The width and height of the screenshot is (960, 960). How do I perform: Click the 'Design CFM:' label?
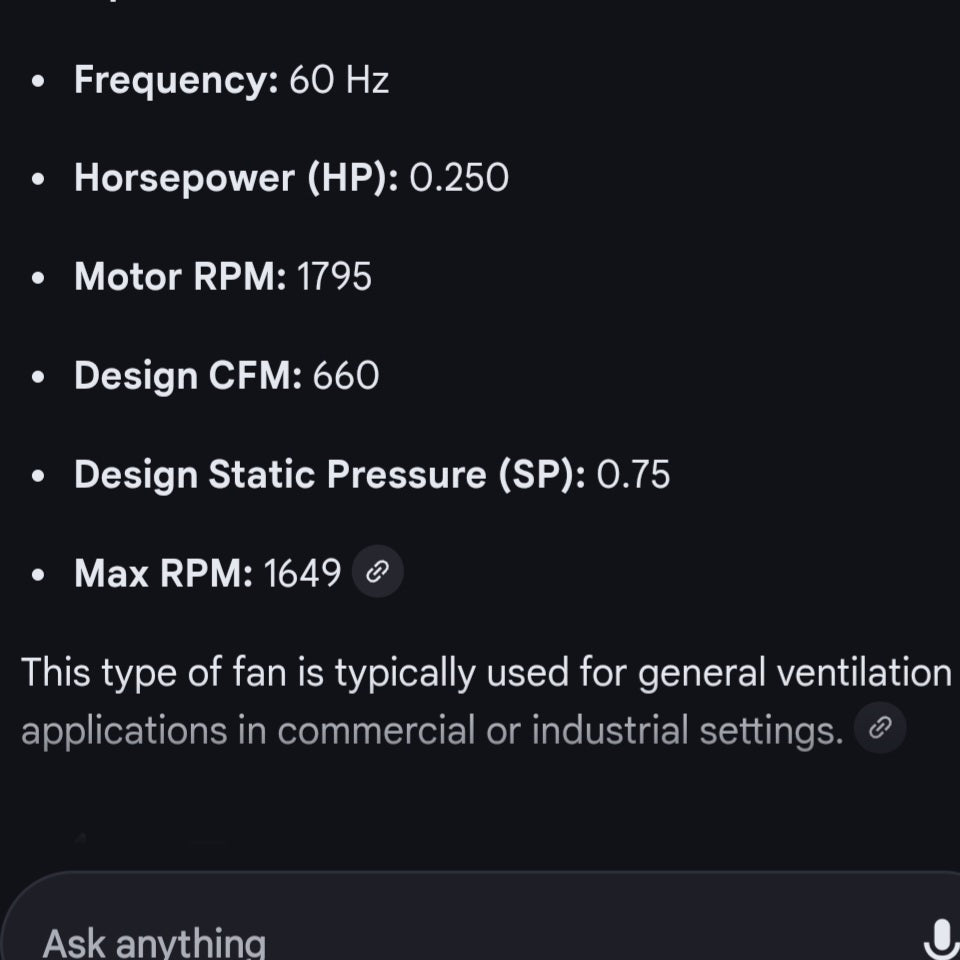(188, 376)
